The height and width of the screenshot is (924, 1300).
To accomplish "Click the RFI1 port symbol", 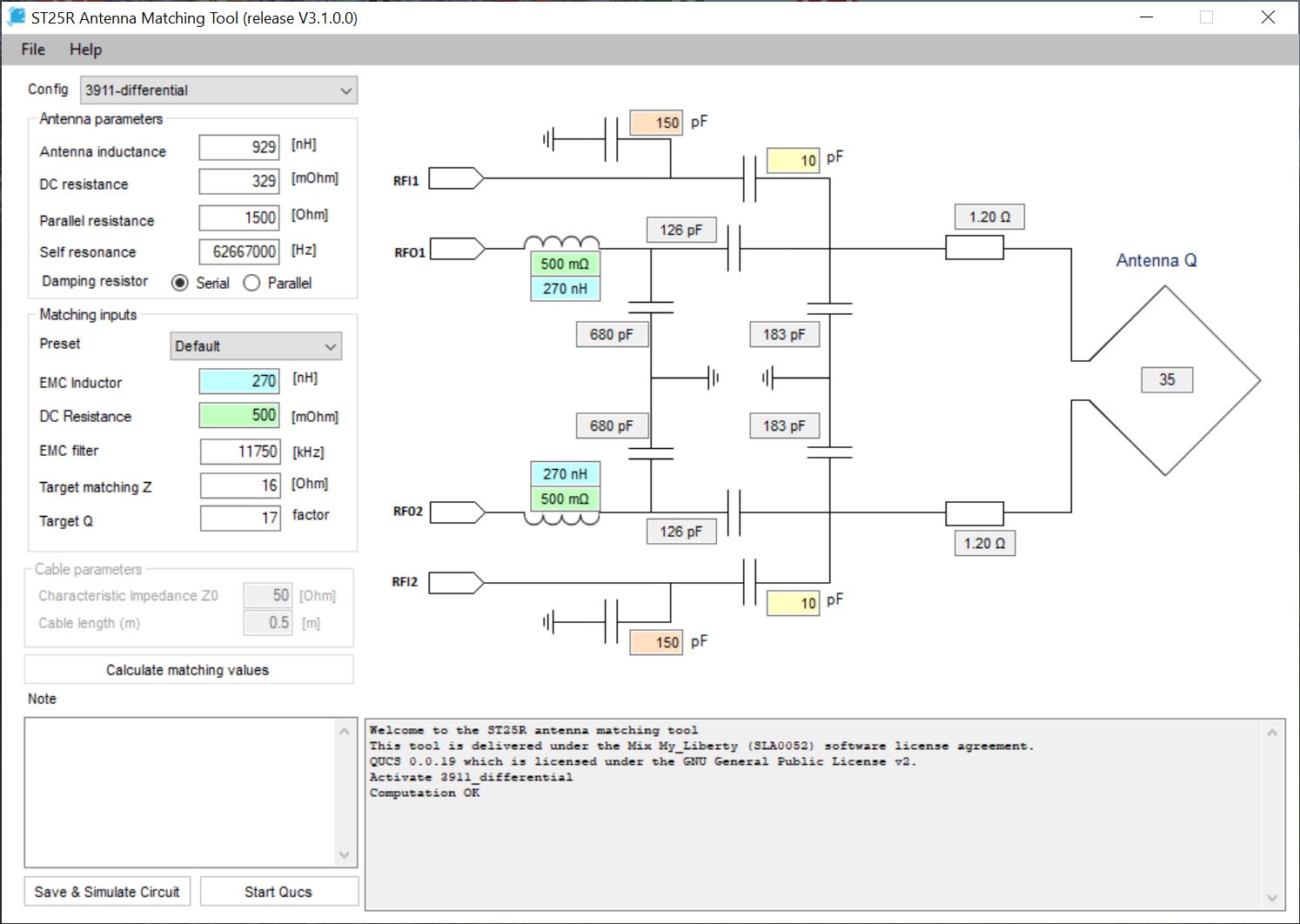I will (456, 178).
